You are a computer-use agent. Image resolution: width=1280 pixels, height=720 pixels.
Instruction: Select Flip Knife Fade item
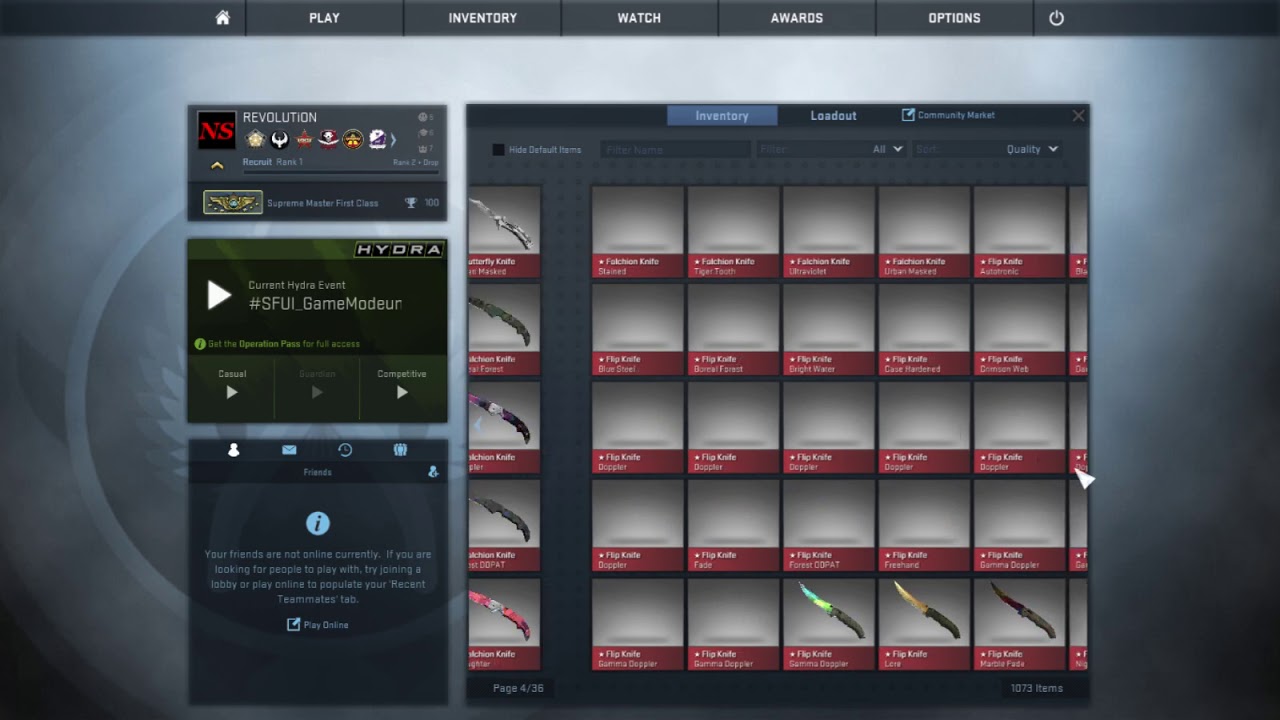733,525
